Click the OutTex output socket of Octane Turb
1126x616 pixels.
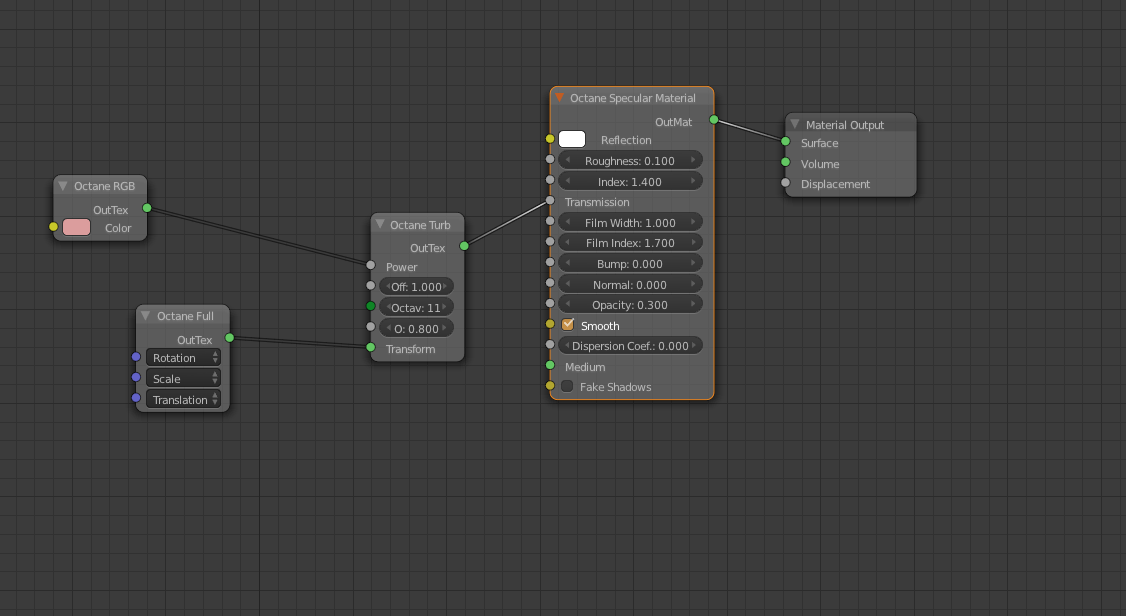[x=464, y=246]
